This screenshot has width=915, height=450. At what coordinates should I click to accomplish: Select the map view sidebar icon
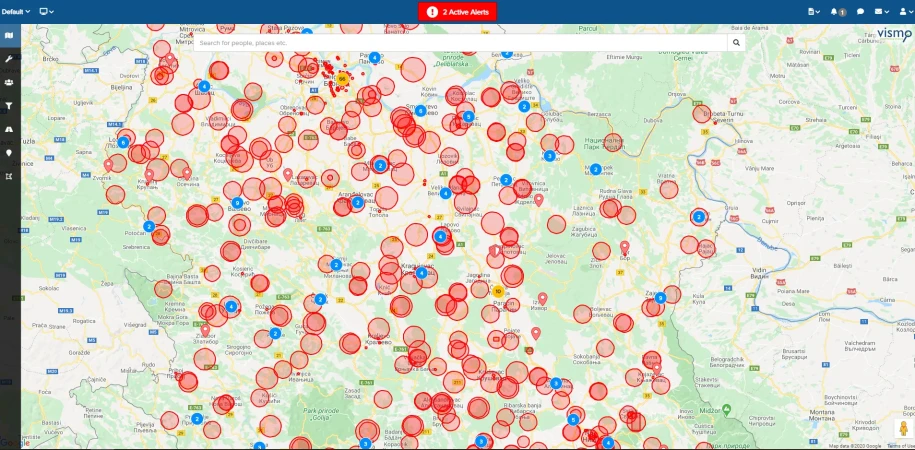click(x=9, y=36)
